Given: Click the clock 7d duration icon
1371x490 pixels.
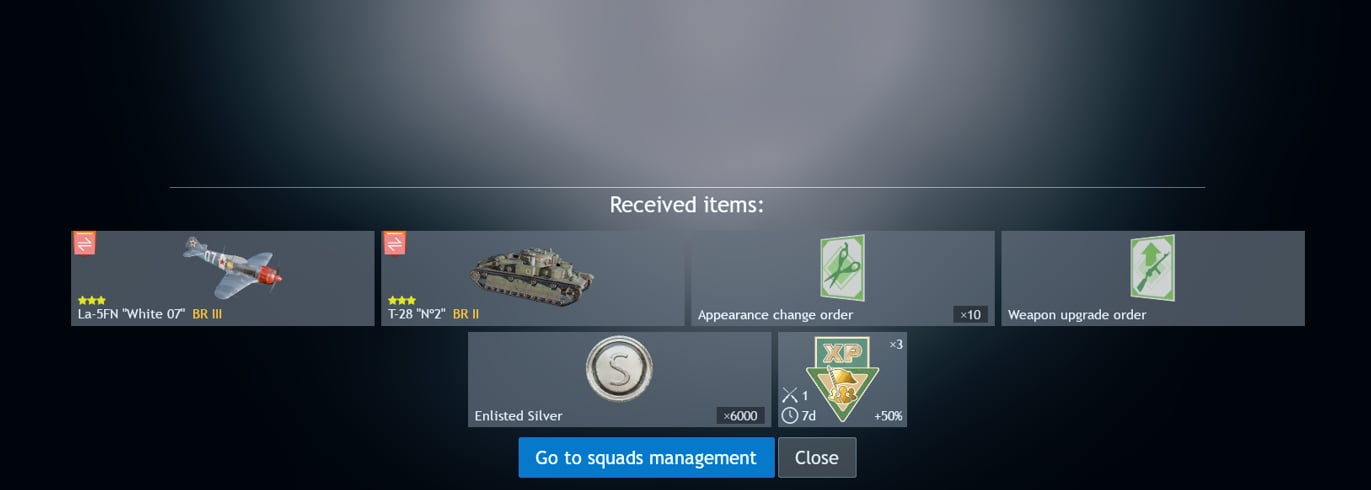Looking at the screenshot, I should [789, 416].
